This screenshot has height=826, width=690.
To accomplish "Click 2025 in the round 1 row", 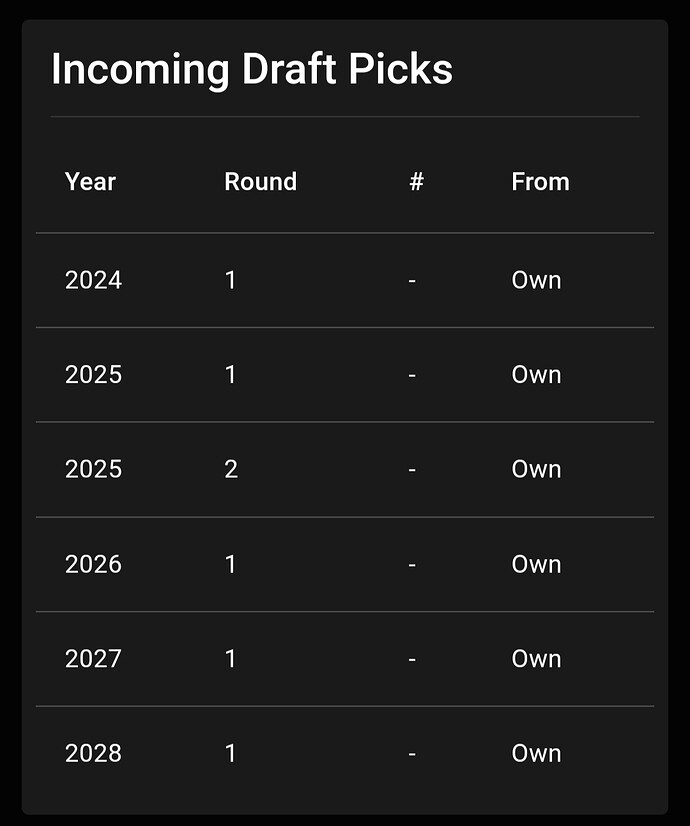I will click(x=93, y=375).
